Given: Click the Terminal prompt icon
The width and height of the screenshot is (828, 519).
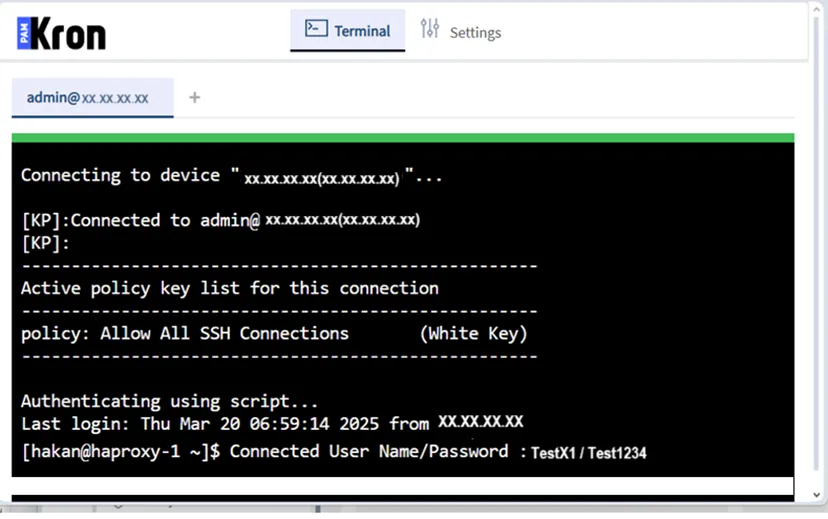Looking at the screenshot, I should [x=316, y=28].
